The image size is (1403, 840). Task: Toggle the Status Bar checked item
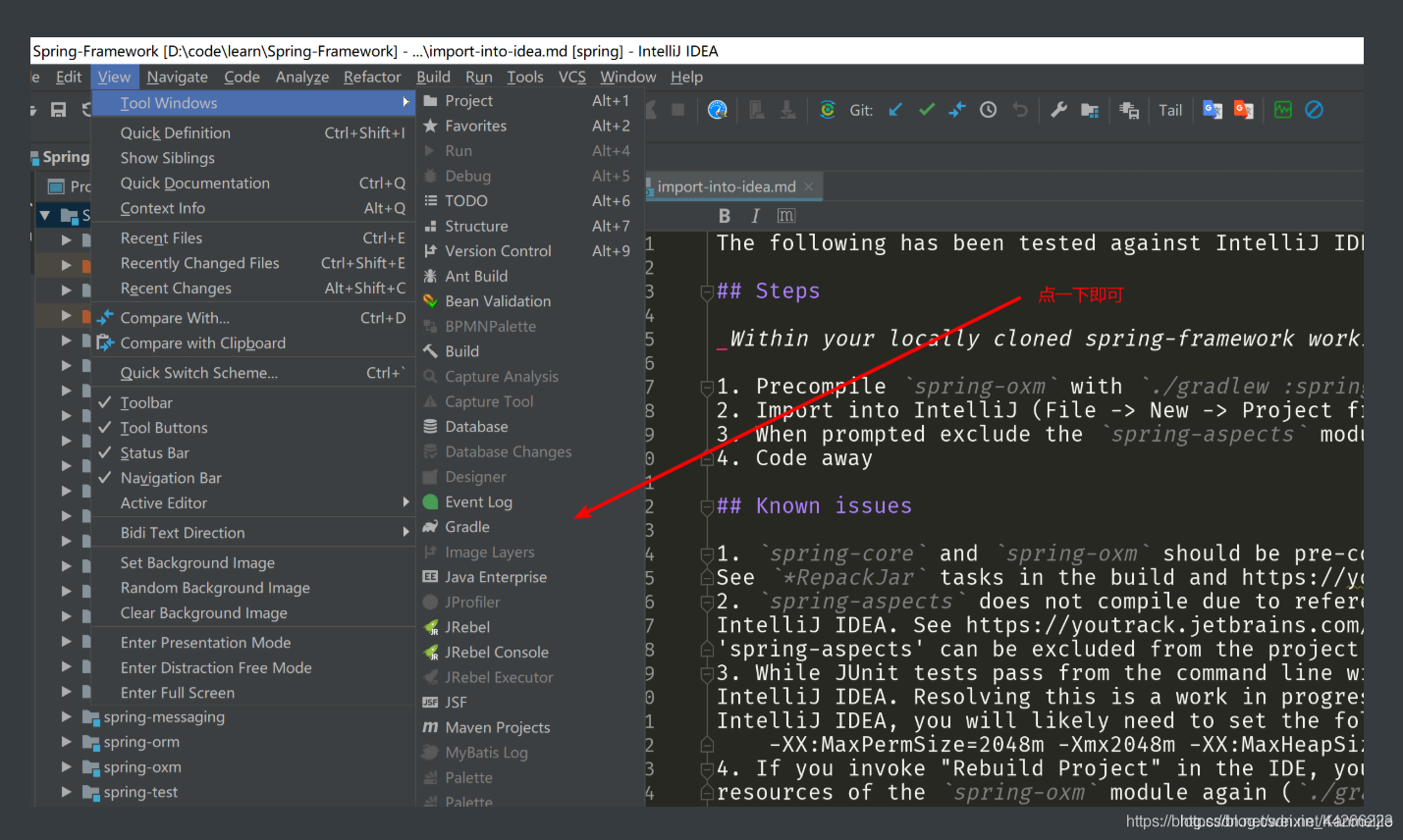click(254, 452)
